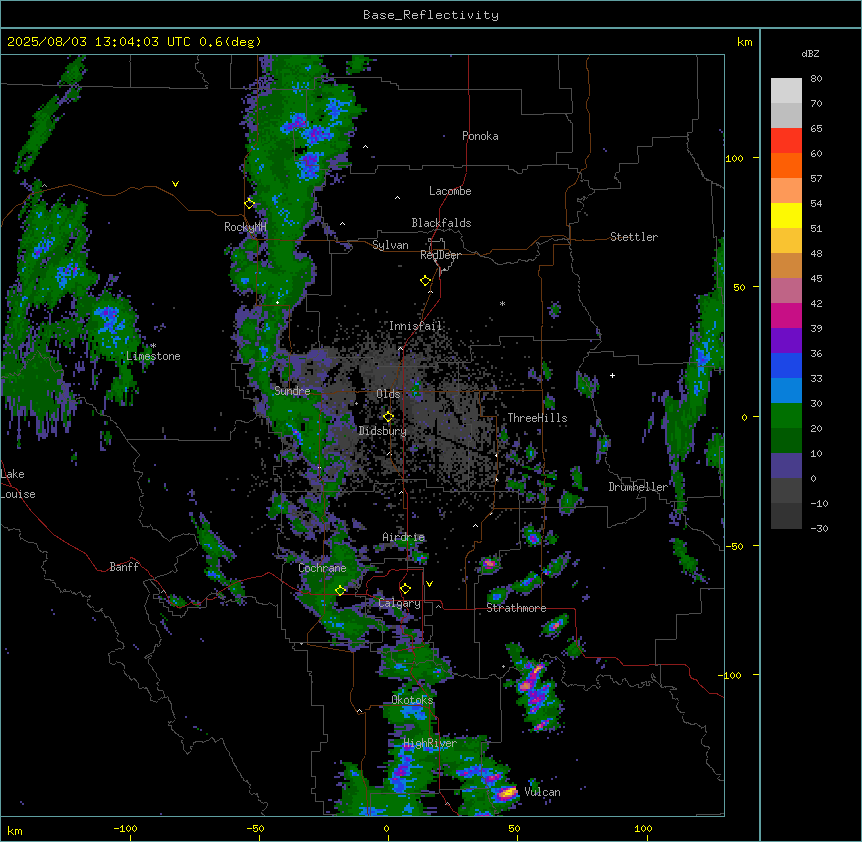Click the -100 tick on the bottom axis
The image size is (862, 842).
coord(125,828)
